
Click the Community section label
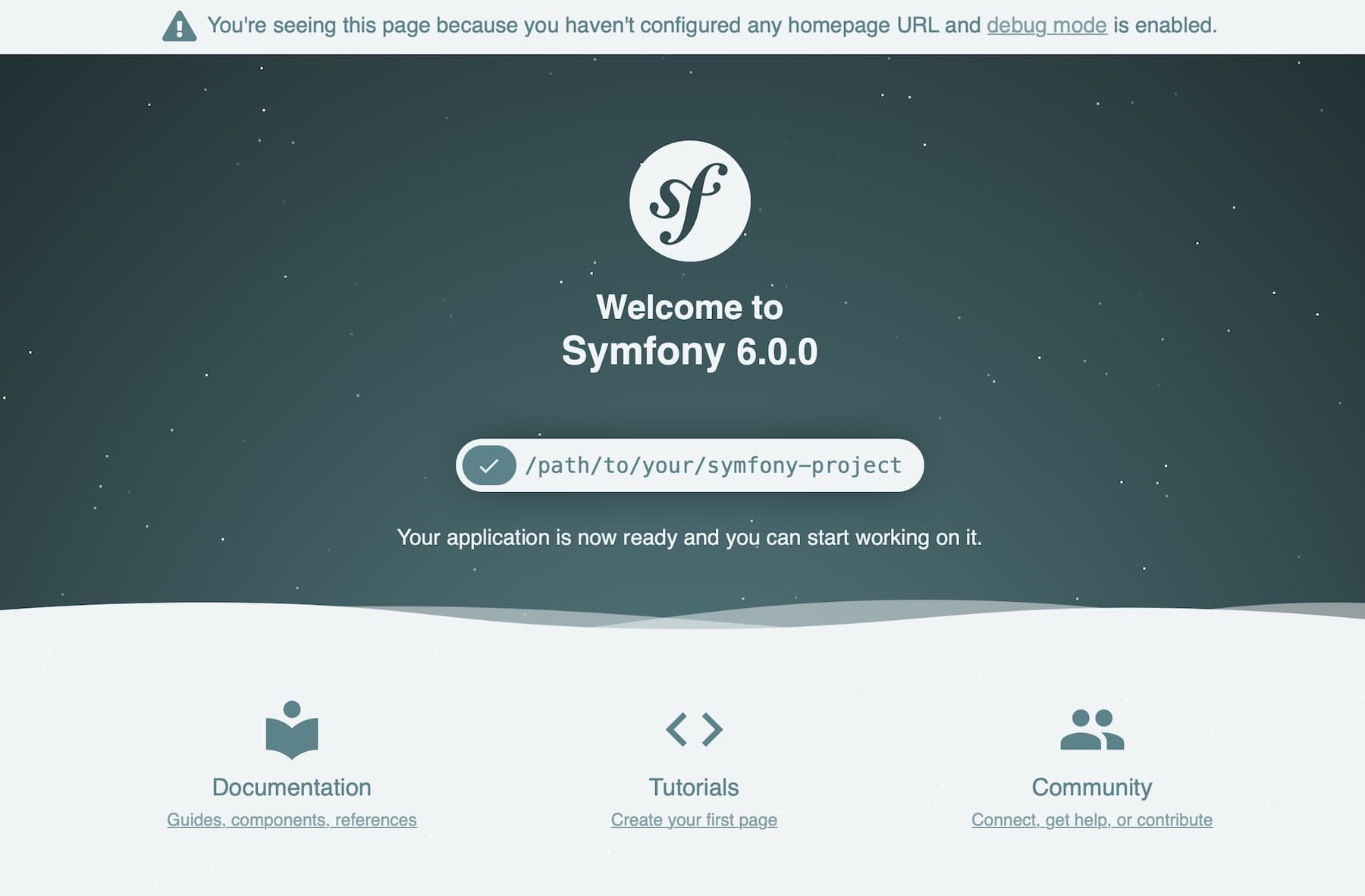1092,787
